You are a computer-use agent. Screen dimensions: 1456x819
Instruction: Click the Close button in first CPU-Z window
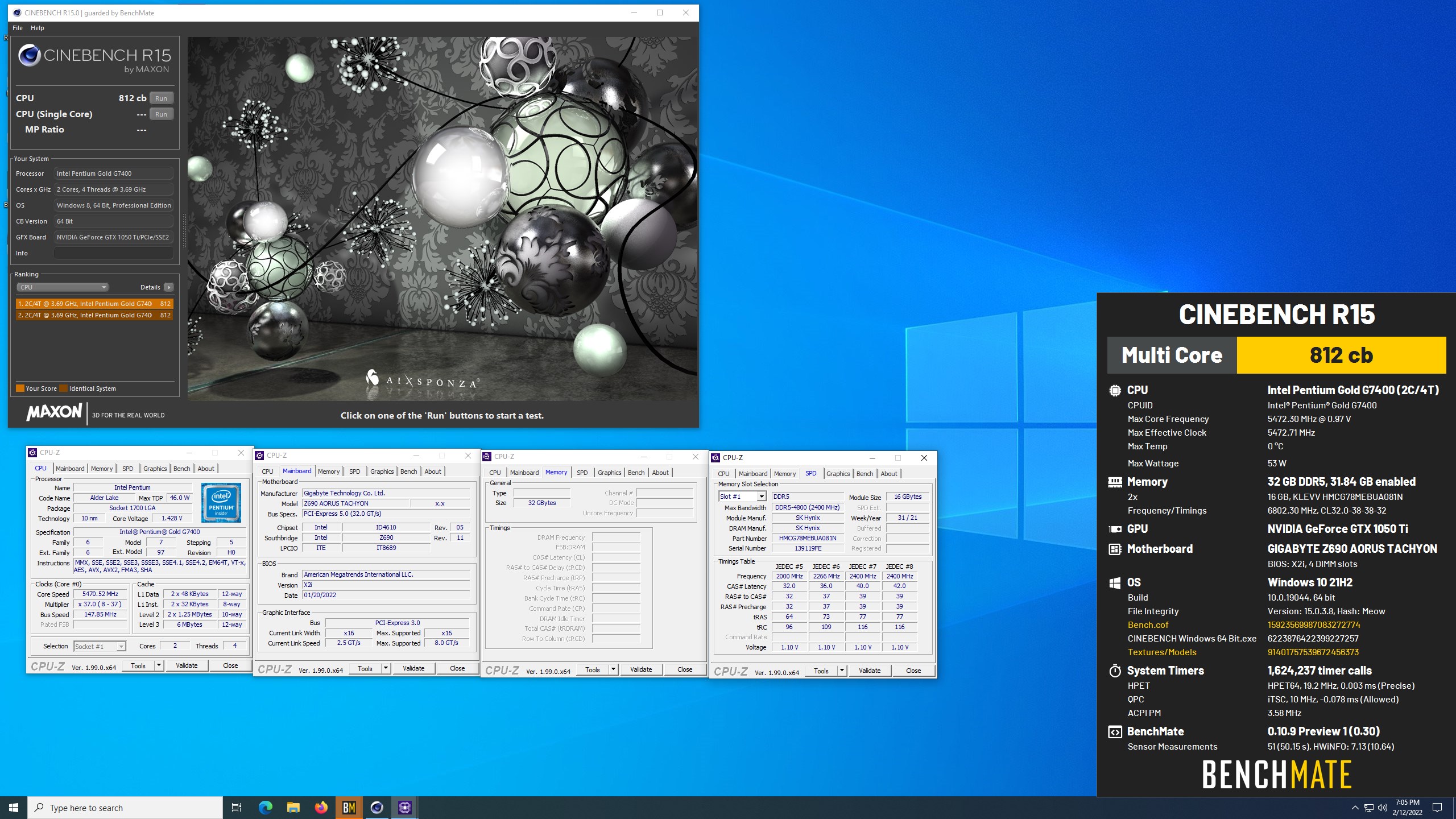(x=230, y=665)
